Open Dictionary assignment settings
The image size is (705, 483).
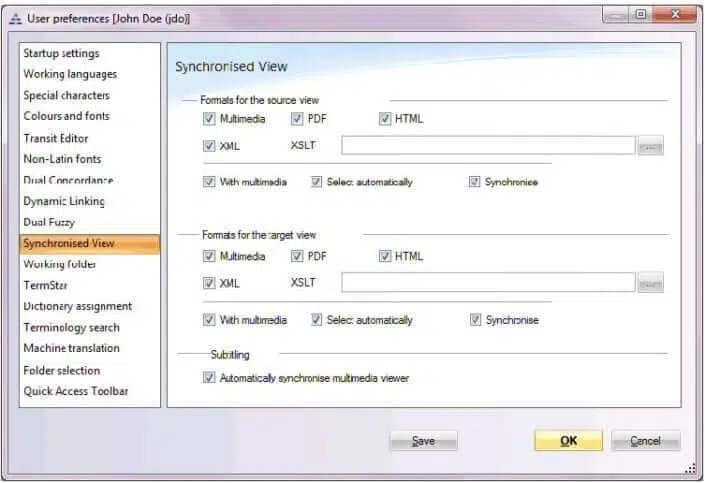pos(77,306)
